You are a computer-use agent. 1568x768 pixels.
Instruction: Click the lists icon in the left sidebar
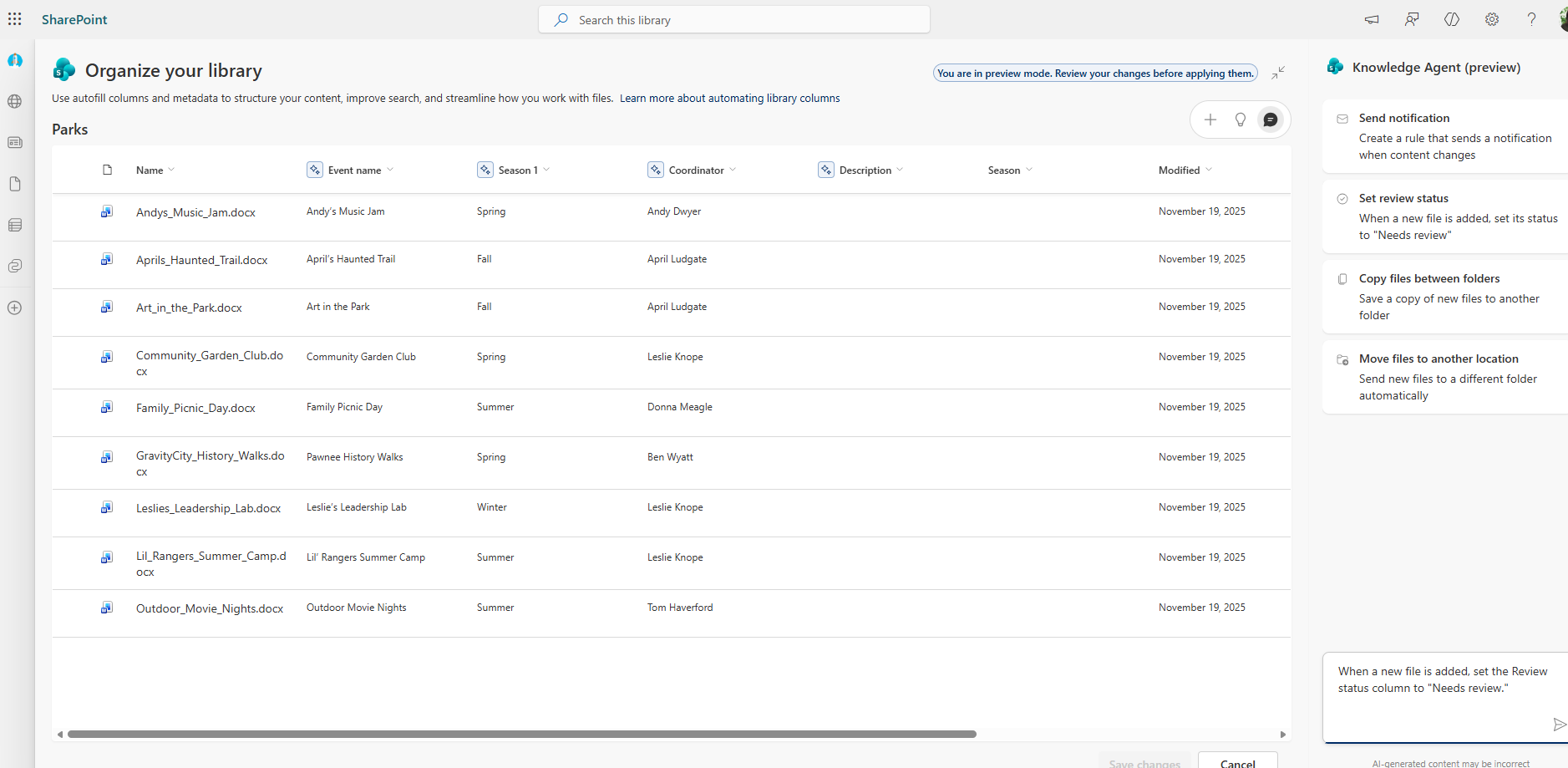click(x=15, y=224)
